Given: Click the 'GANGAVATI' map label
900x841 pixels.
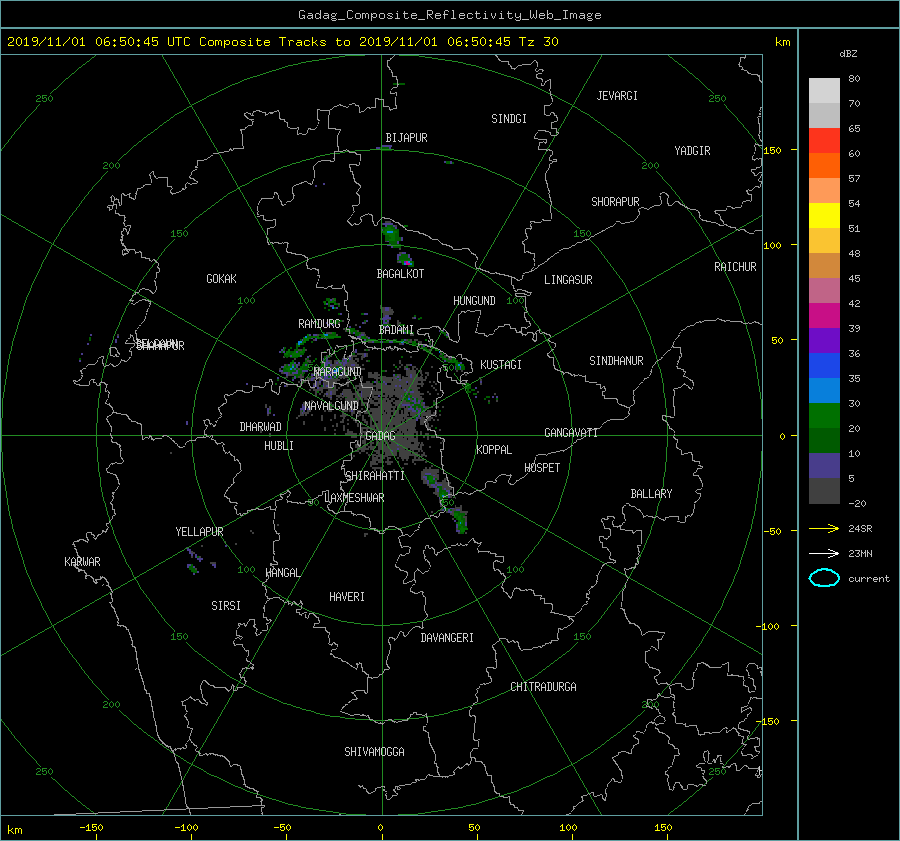Looking at the screenshot, I should pos(571,433).
